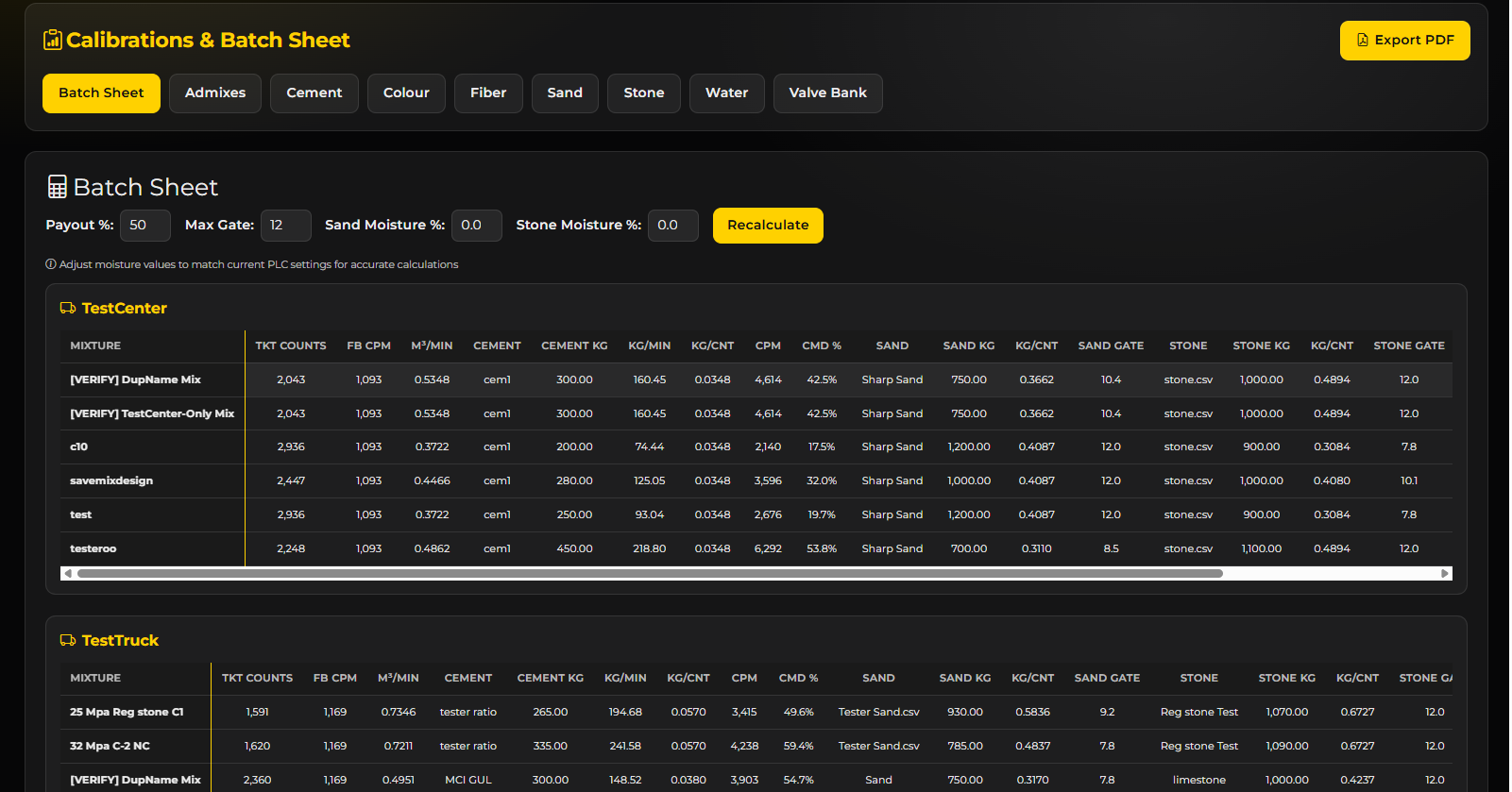Click the truck icon next to TestTruck

pos(68,640)
